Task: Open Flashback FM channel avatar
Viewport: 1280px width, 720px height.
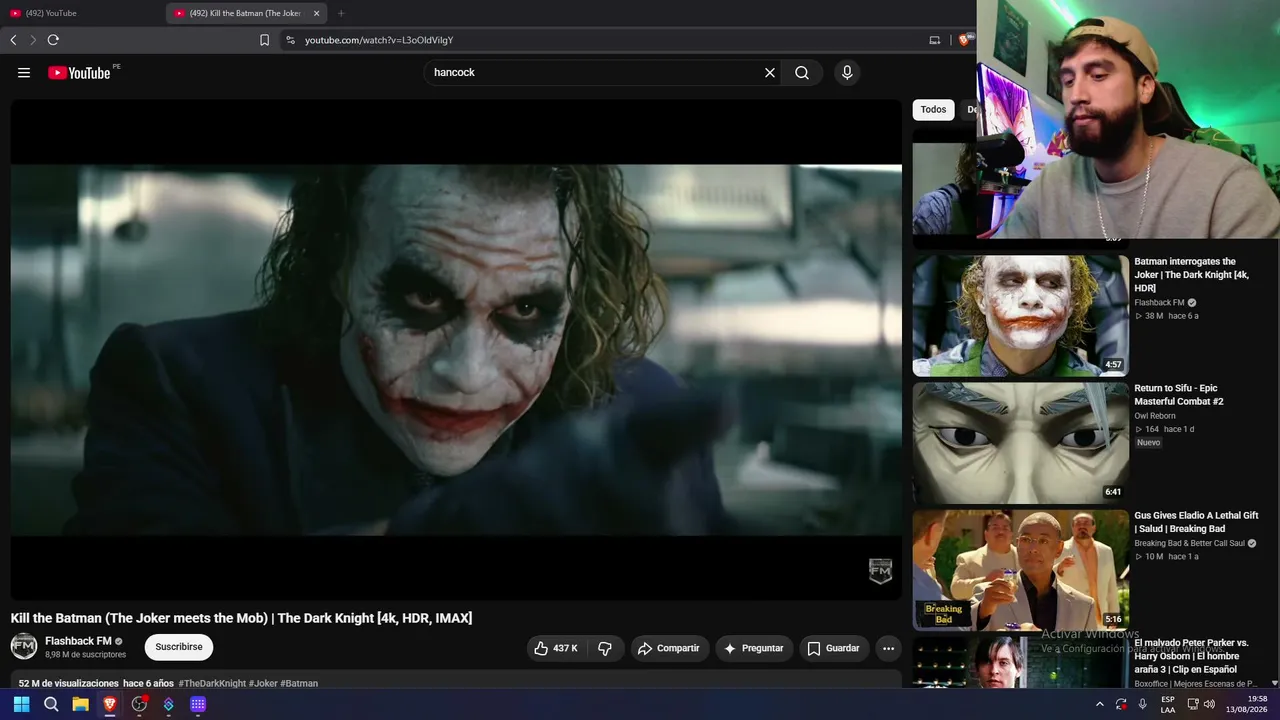Action: click(x=24, y=647)
